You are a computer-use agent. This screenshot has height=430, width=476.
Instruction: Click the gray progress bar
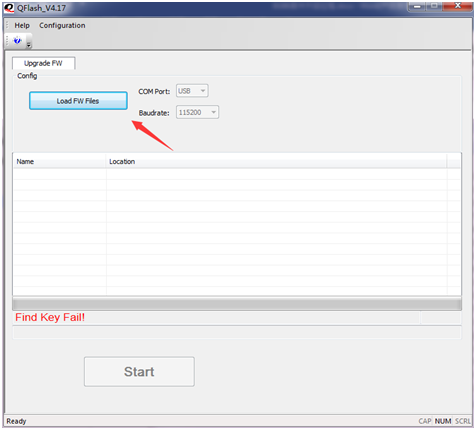(237, 304)
